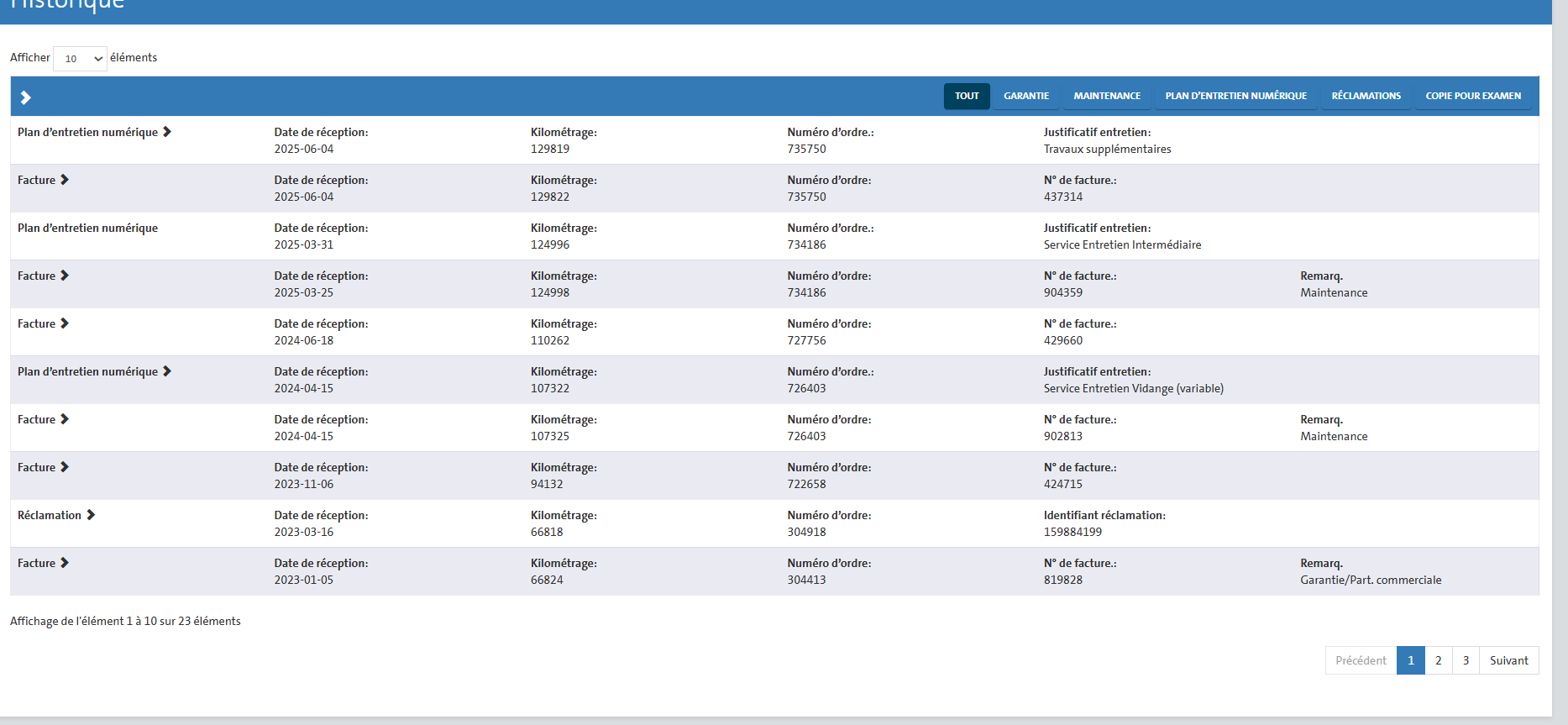
Task: Click the Suivant pagination button
Action: tap(1508, 660)
